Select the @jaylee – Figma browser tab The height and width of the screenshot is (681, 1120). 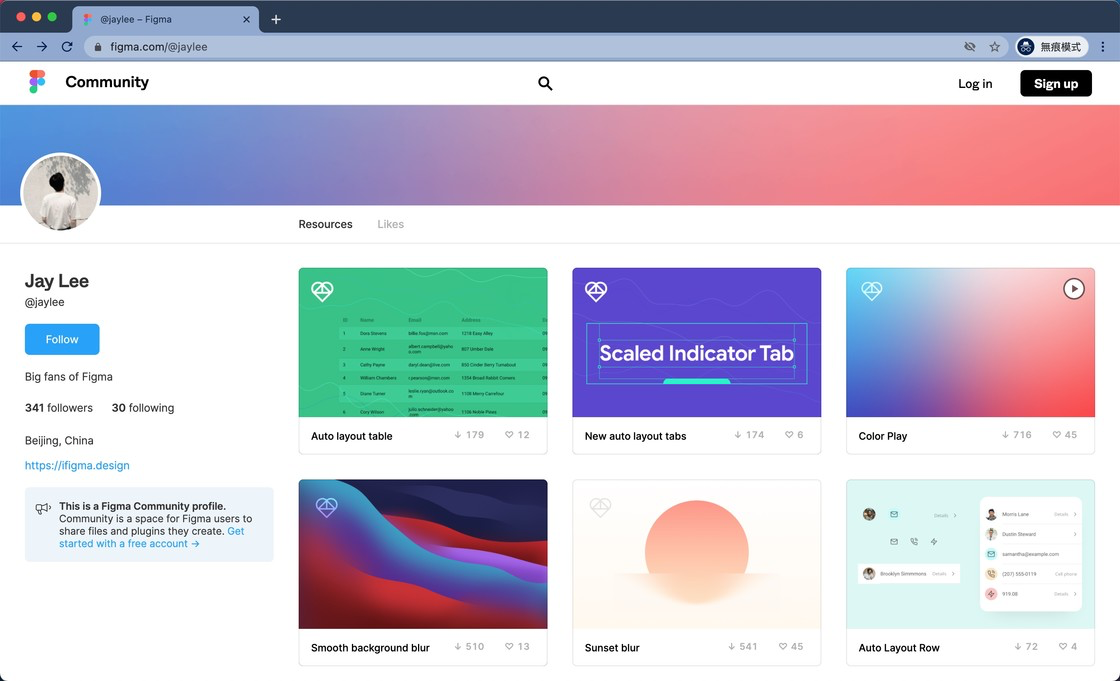[x=166, y=19]
